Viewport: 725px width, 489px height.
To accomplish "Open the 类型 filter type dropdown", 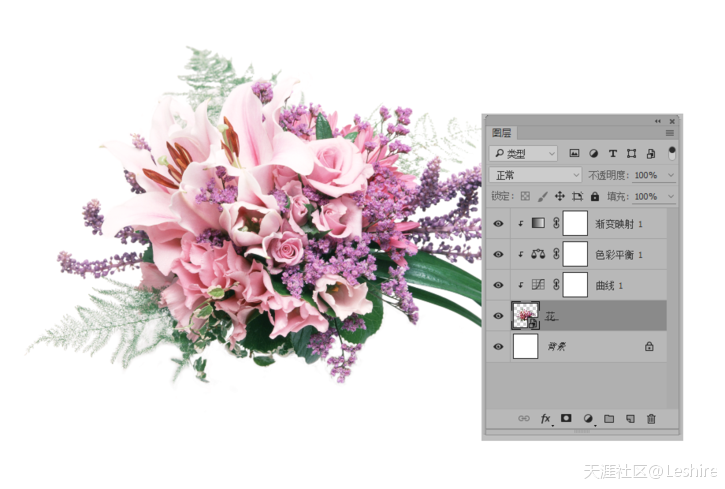I will click(523, 153).
